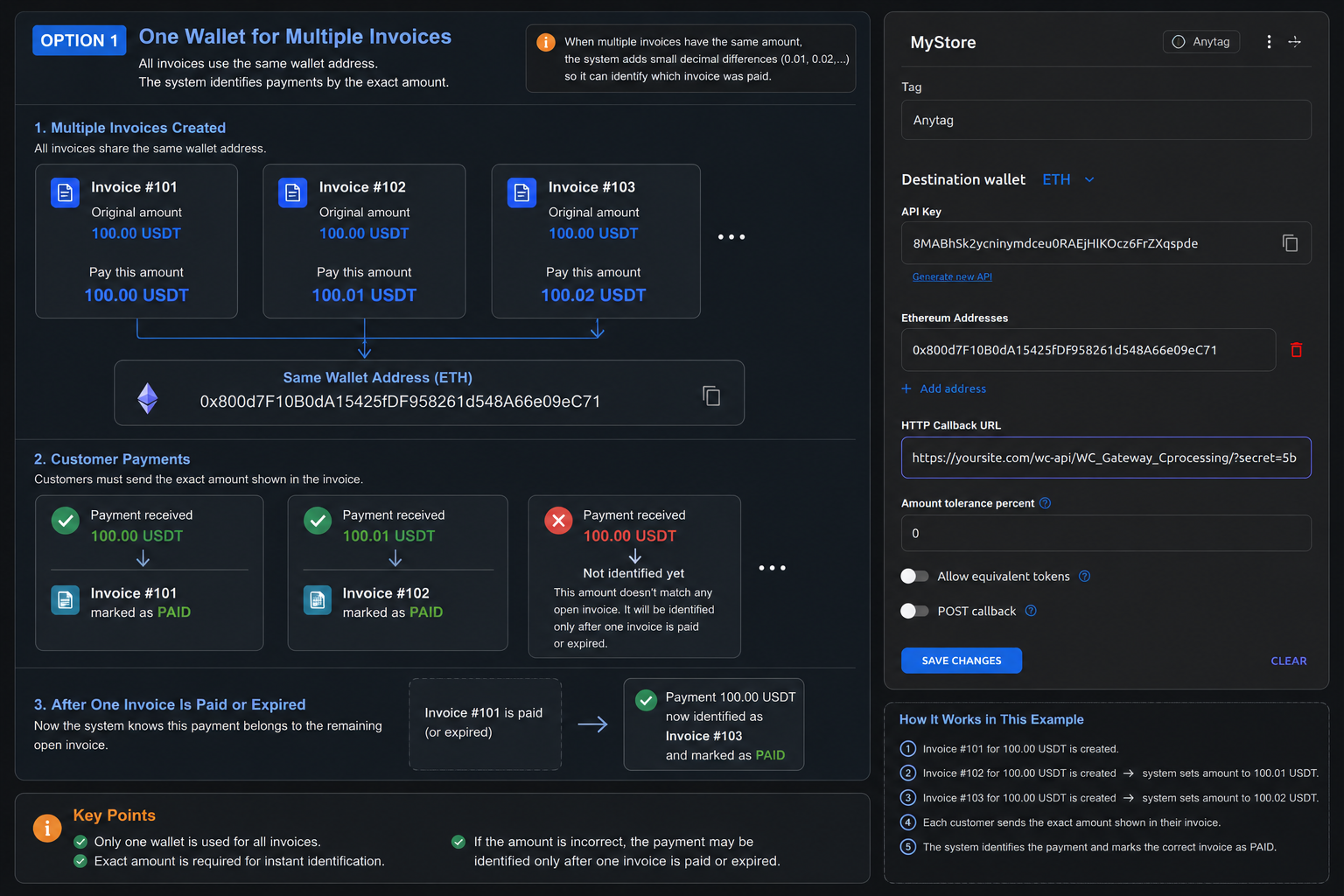Click the red X payment status icon
1344x896 pixels.
(558, 521)
